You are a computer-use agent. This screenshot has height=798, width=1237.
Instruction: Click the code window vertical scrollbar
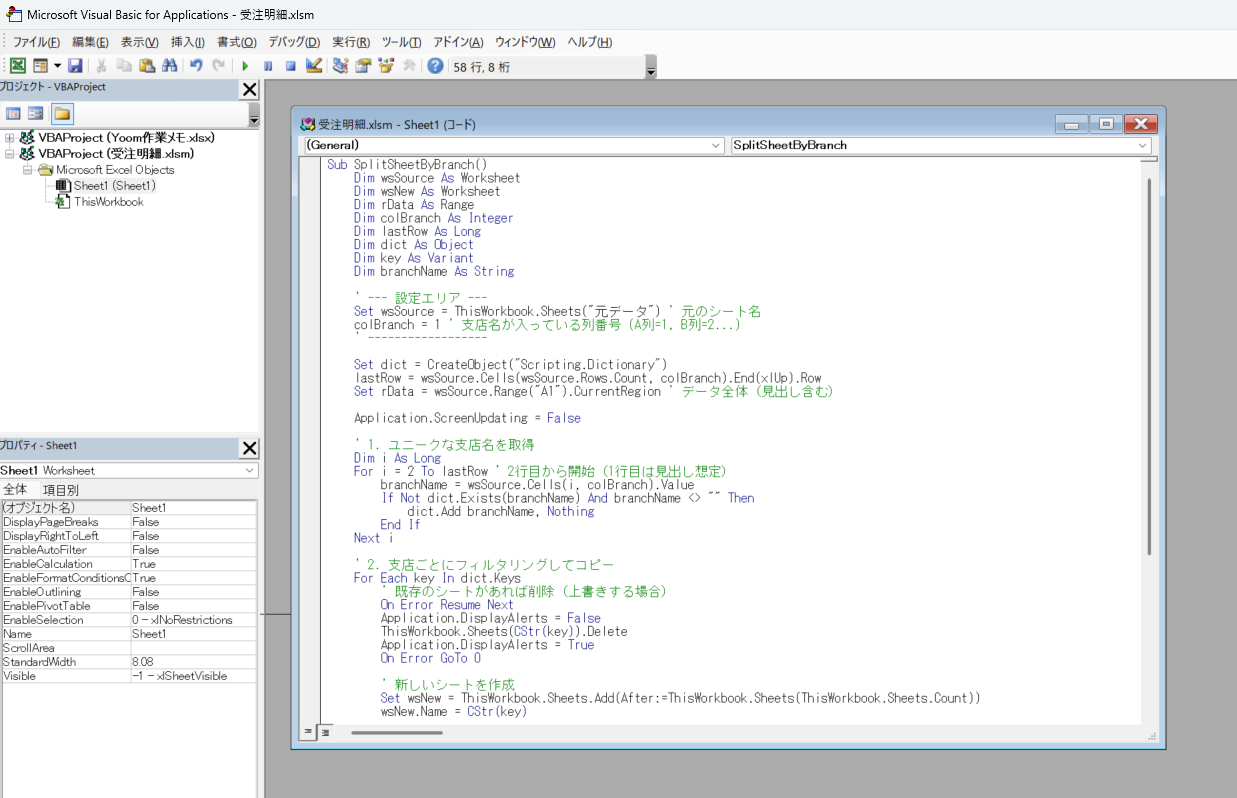tap(1149, 366)
